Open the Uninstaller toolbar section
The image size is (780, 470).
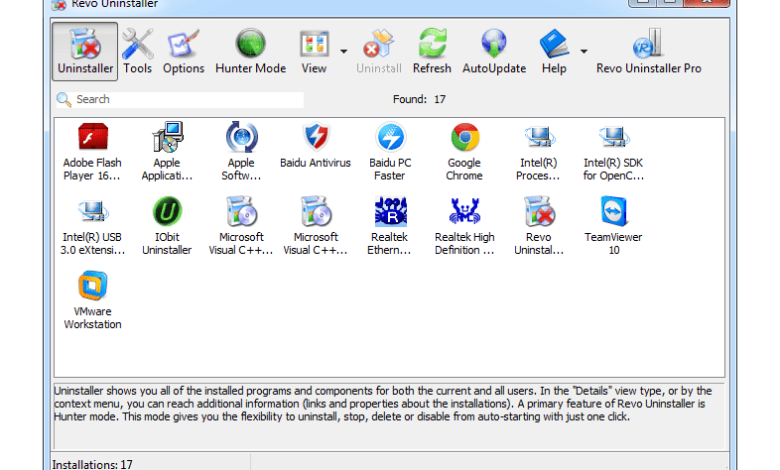[x=85, y=51]
